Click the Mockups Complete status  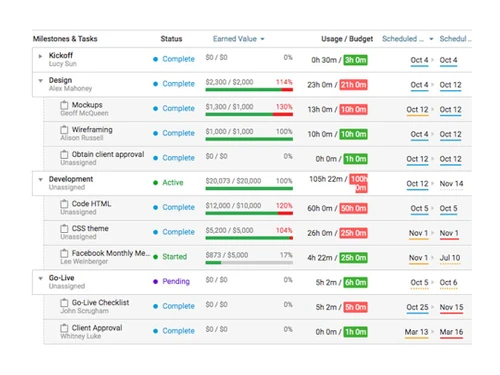coord(178,108)
